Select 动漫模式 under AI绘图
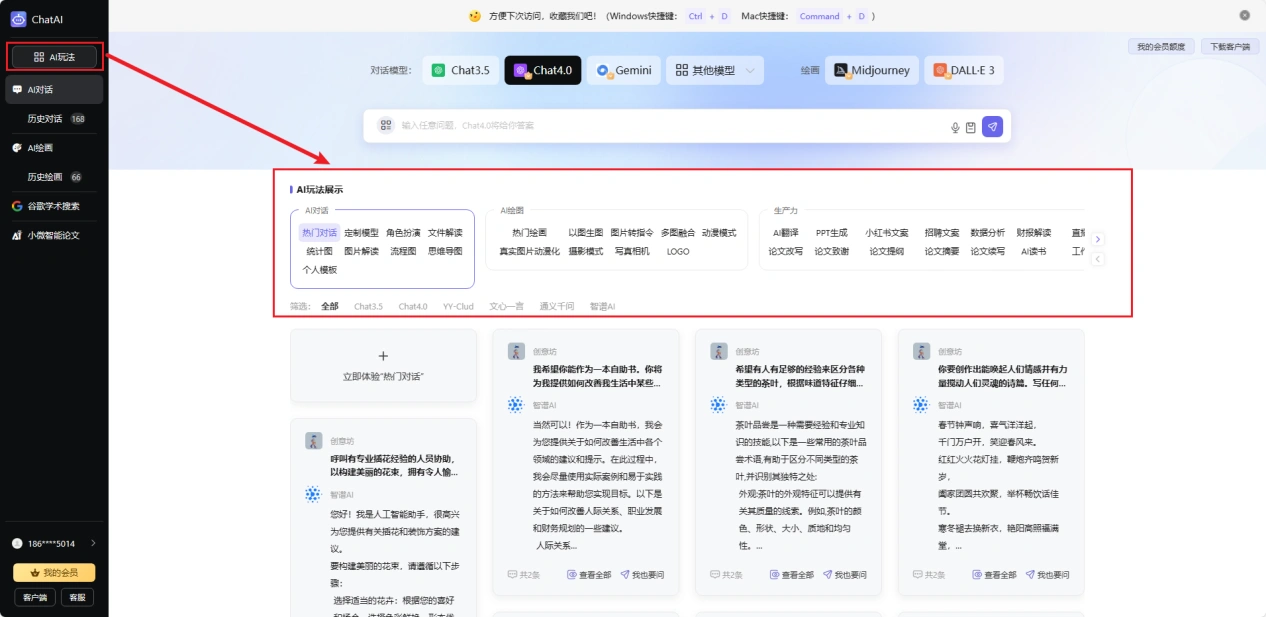 [718, 232]
